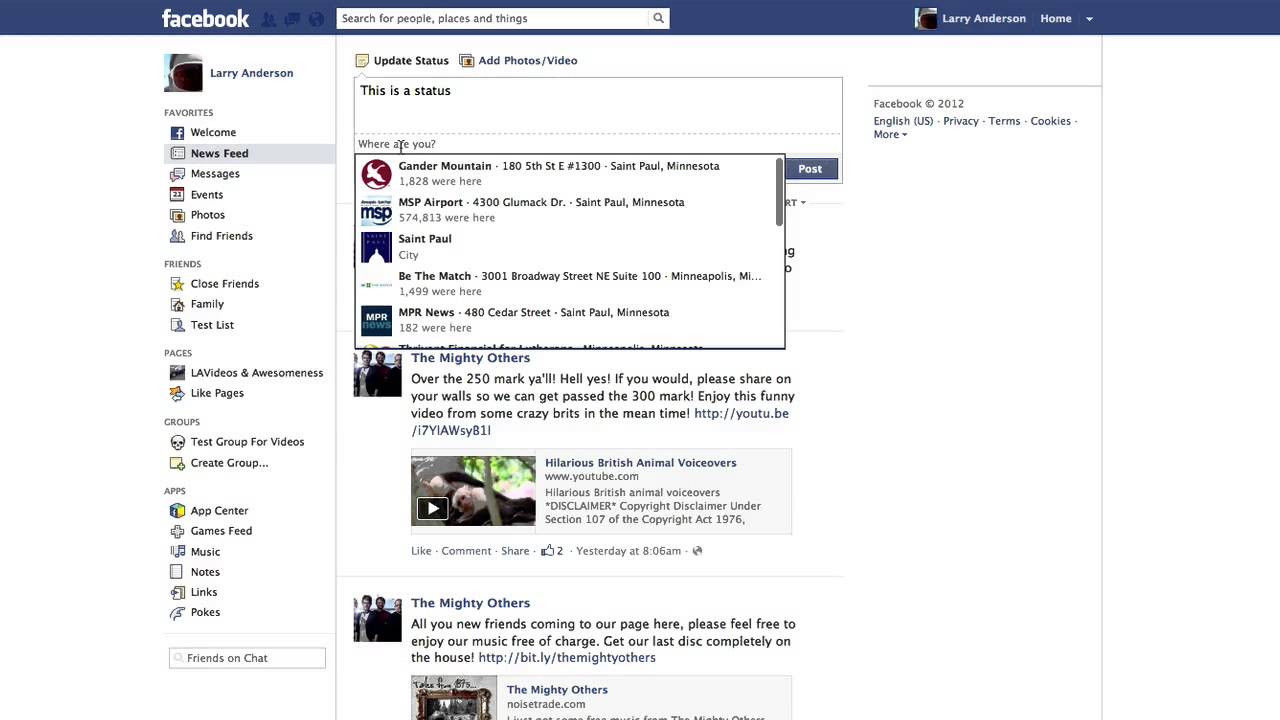The height and width of the screenshot is (720, 1280).
Task: Open the Privacy footer link
Action: pos(961,121)
